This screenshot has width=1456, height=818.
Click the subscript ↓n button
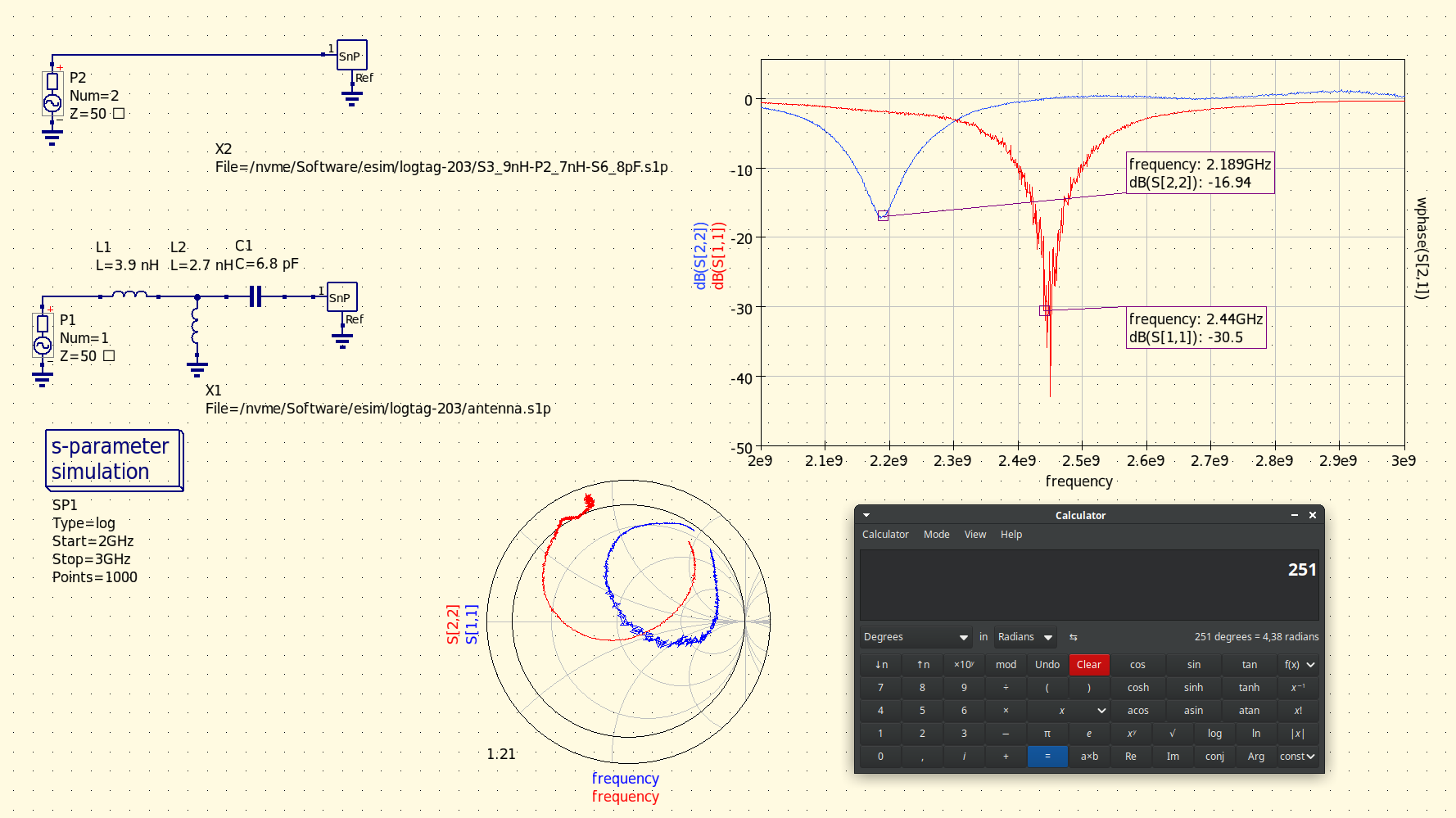881,665
